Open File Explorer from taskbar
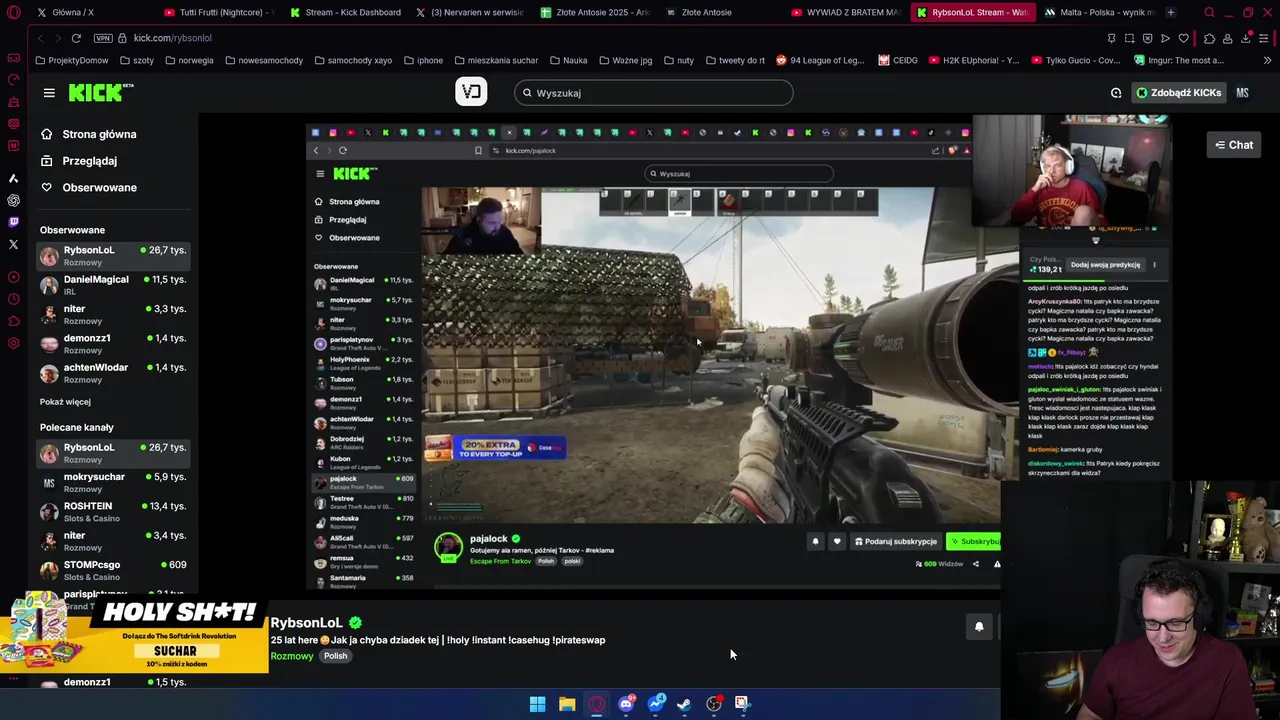This screenshot has width=1280, height=720. point(567,704)
